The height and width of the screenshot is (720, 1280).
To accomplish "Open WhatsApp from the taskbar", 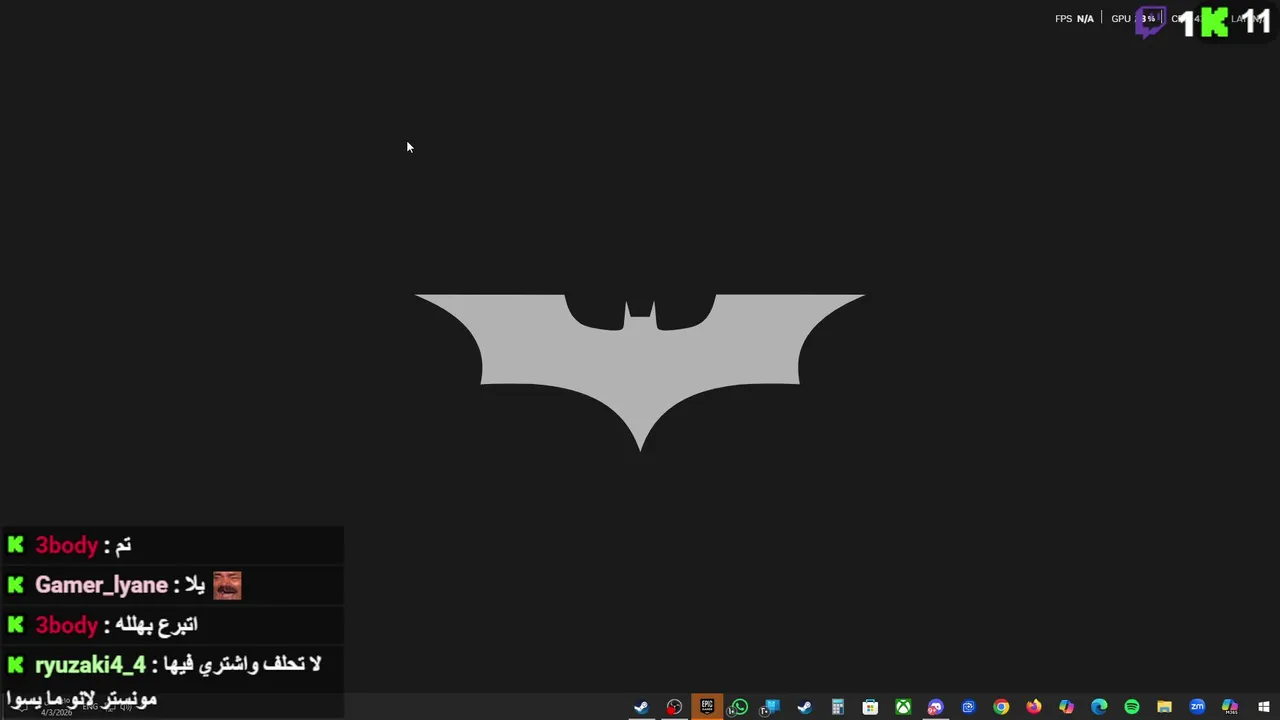I will click(x=739, y=707).
